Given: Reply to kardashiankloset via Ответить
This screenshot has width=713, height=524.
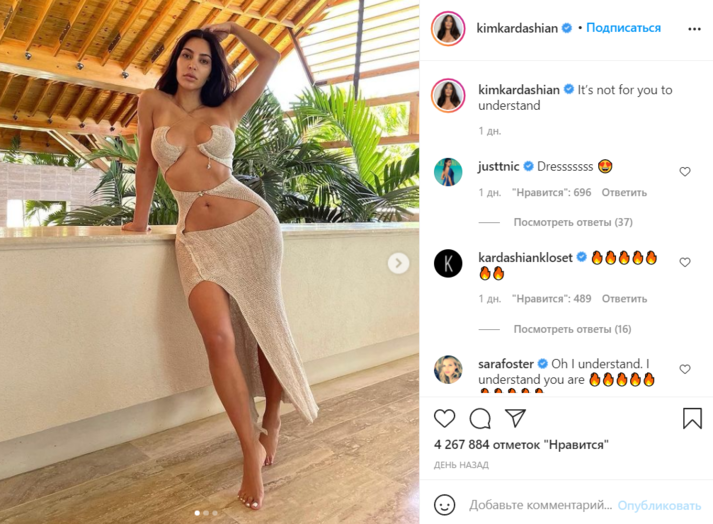Looking at the screenshot, I should 624,299.
